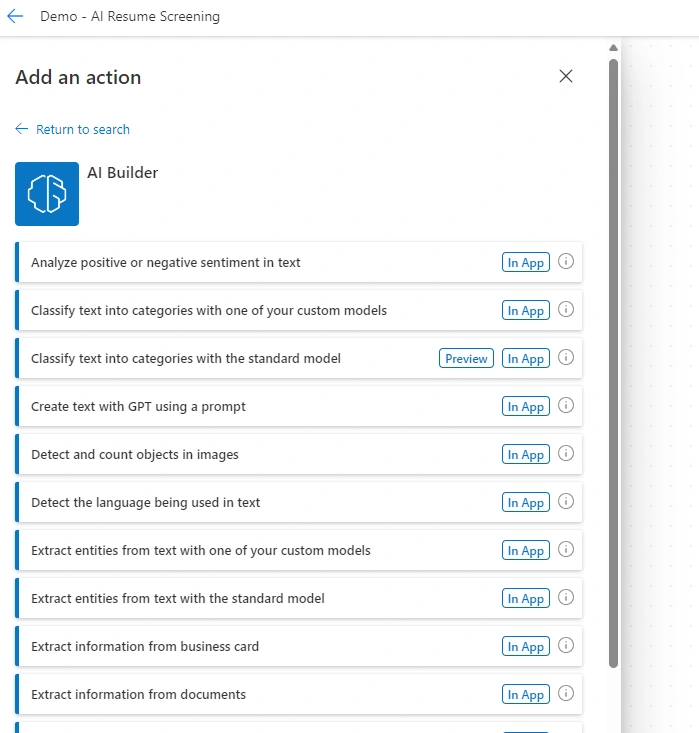Click the AI Builder brain icon
The width and height of the screenshot is (699, 733).
tap(47, 194)
